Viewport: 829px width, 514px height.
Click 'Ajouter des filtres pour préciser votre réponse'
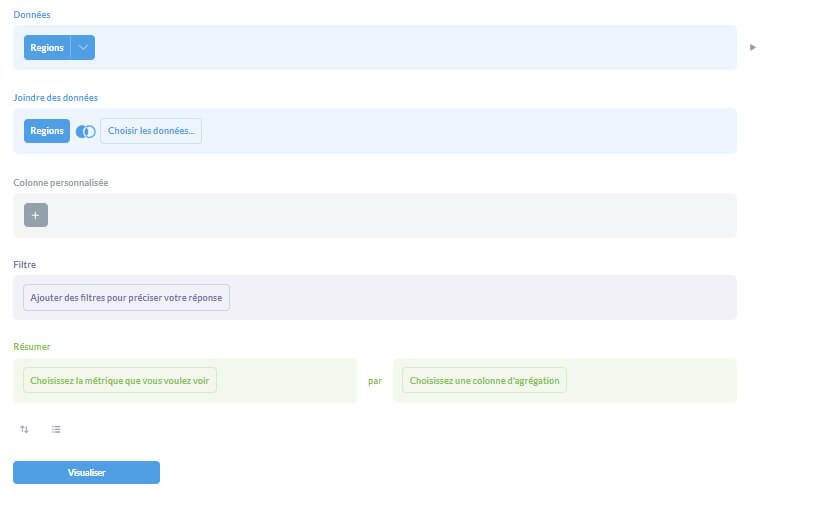coord(126,298)
